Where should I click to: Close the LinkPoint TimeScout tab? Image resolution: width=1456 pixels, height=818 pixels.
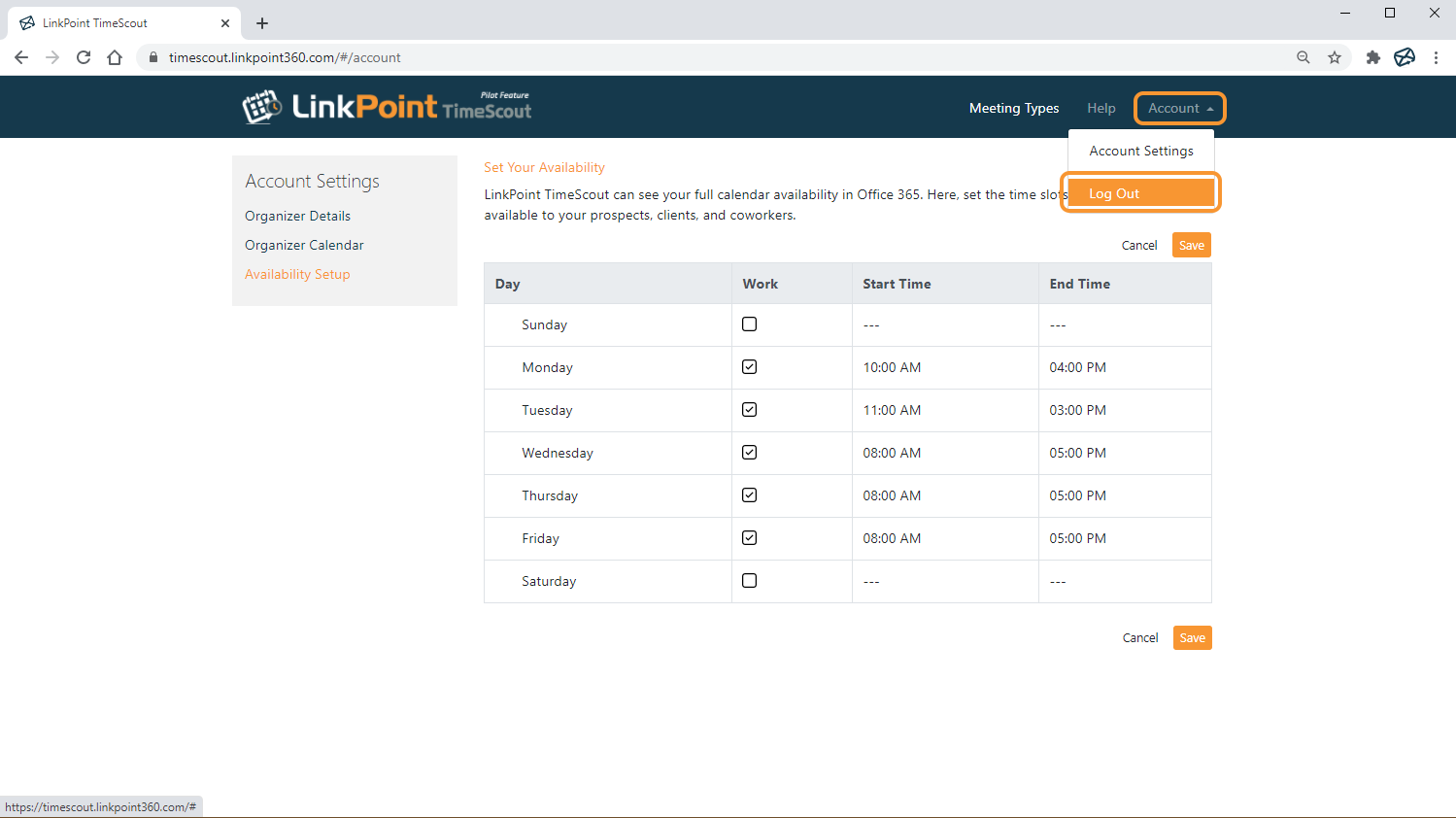[x=225, y=23]
